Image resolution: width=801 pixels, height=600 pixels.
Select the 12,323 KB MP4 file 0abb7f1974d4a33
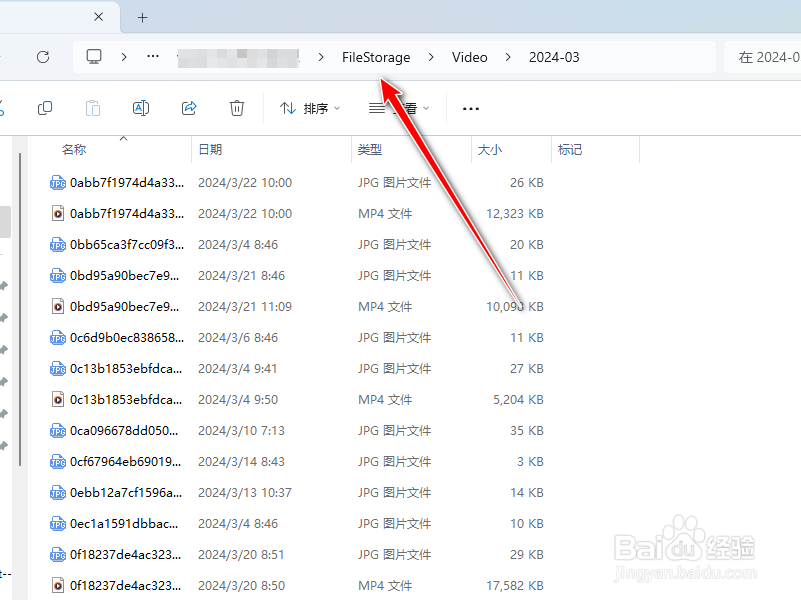[296, 213]
